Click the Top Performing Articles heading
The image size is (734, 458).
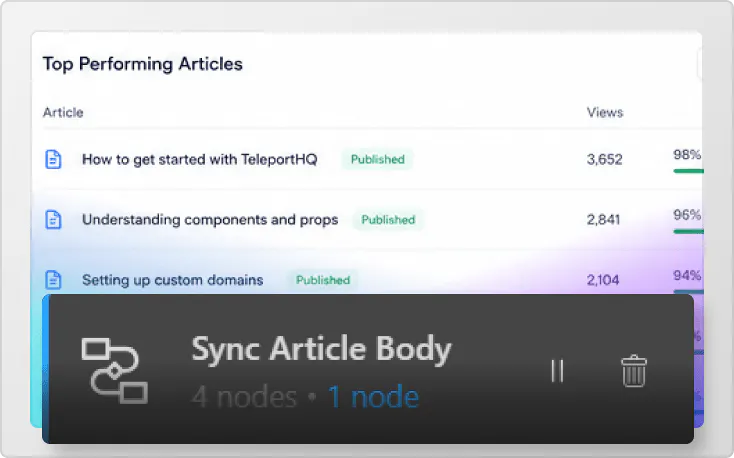click(x=142, y=64)
